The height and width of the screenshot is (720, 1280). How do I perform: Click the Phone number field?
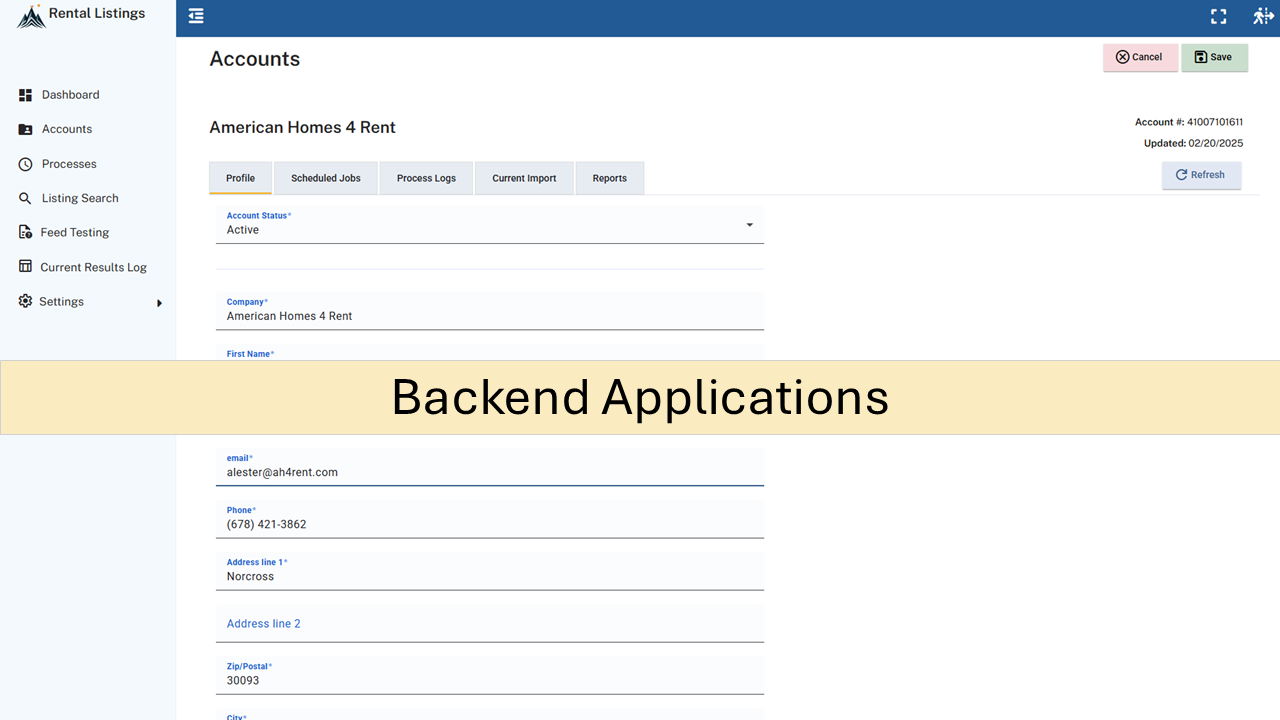pyautogui.click(x=490, y=518)
